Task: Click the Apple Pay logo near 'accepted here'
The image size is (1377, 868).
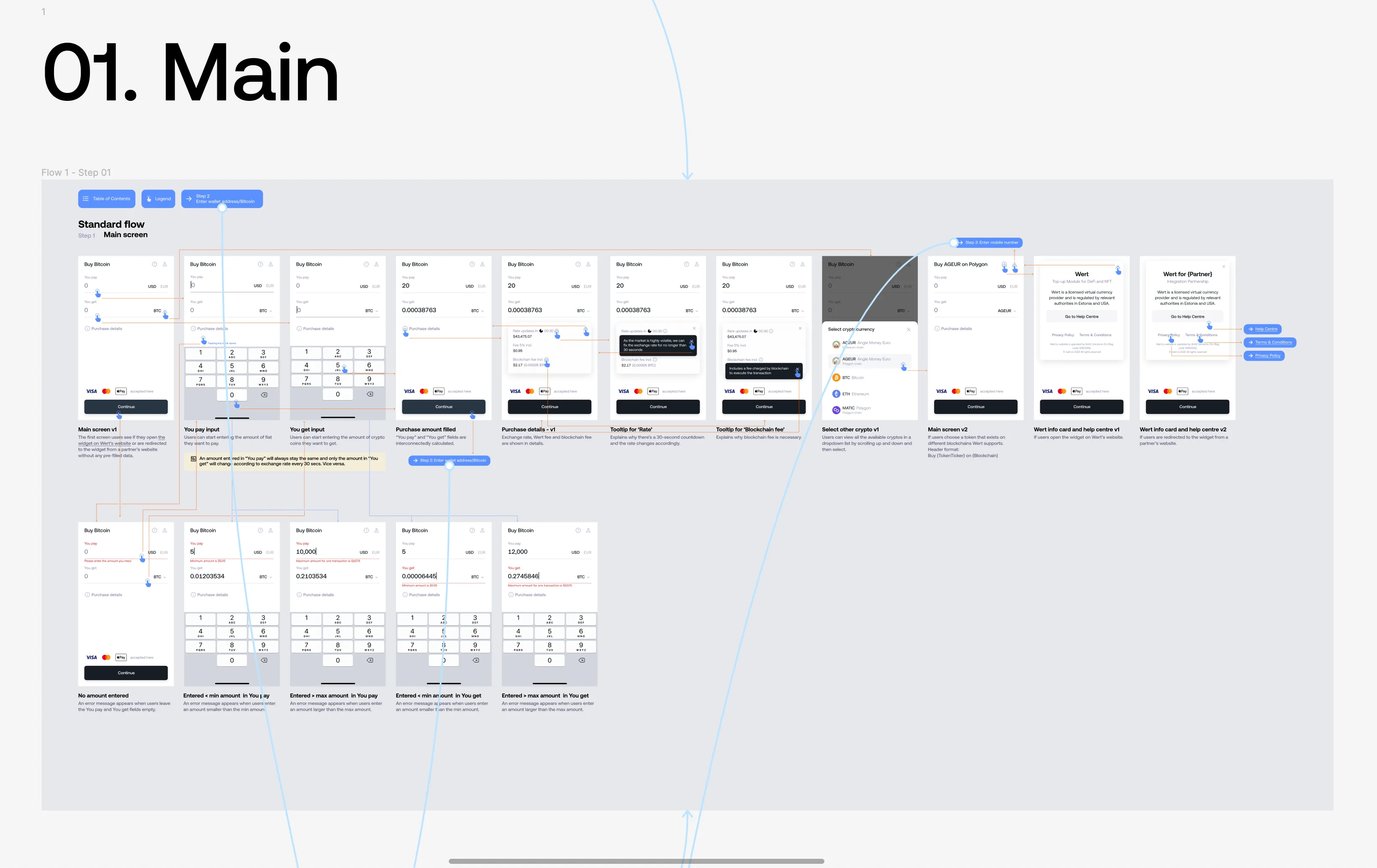Action: pos(121,391)
